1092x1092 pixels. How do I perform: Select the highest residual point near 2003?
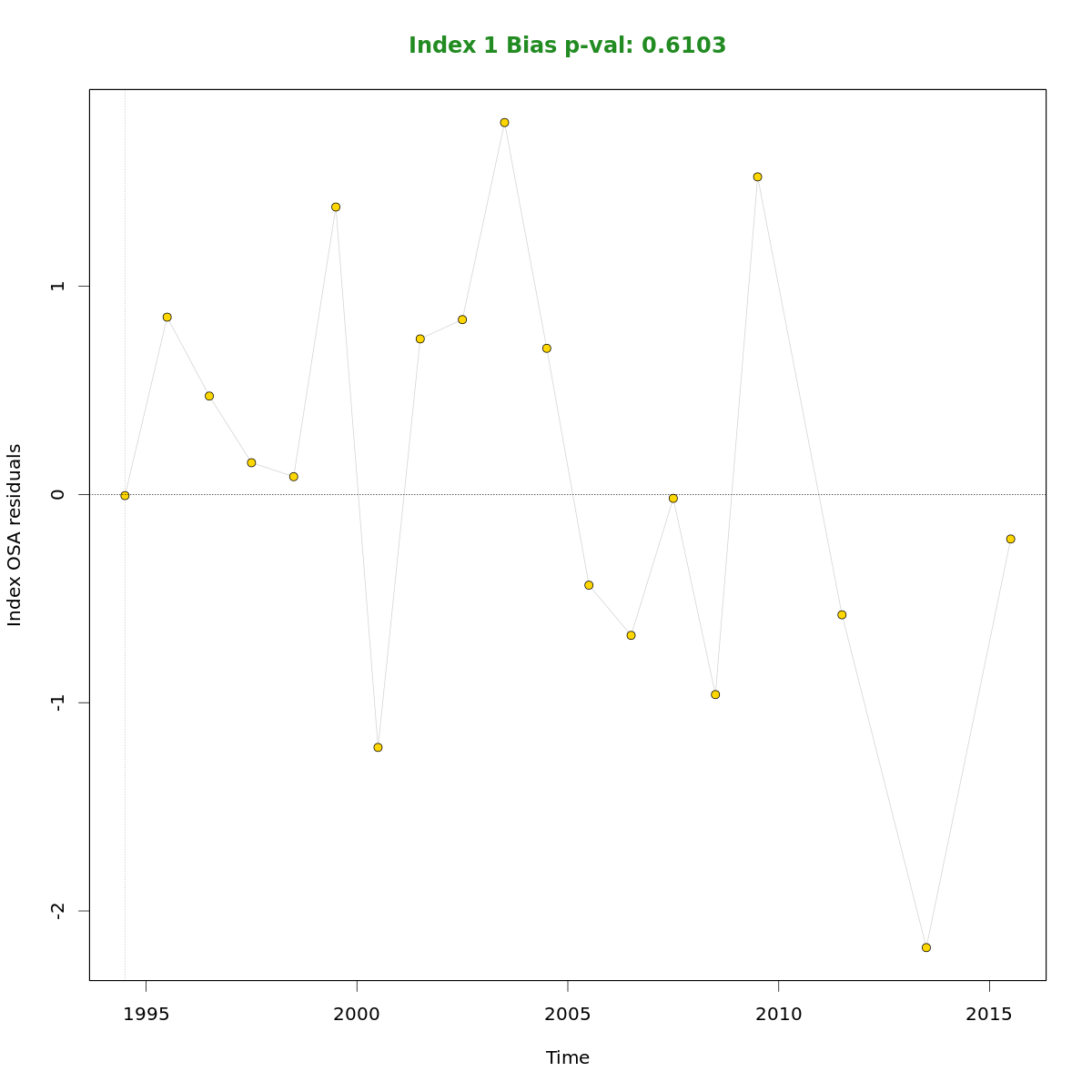[504, 123]
